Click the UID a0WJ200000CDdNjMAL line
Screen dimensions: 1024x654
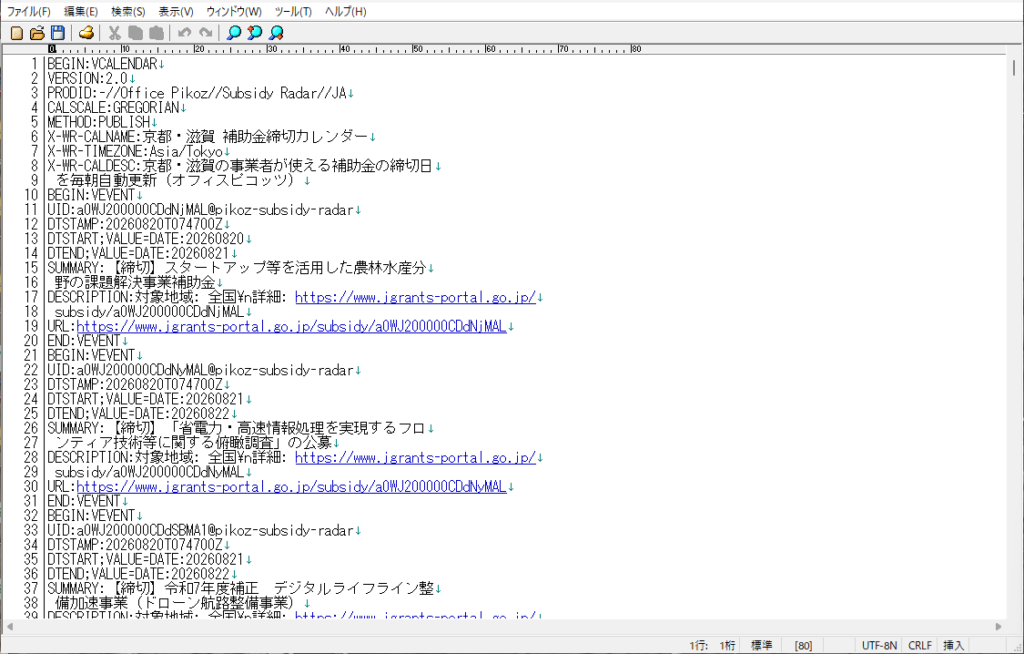(200, 210)
